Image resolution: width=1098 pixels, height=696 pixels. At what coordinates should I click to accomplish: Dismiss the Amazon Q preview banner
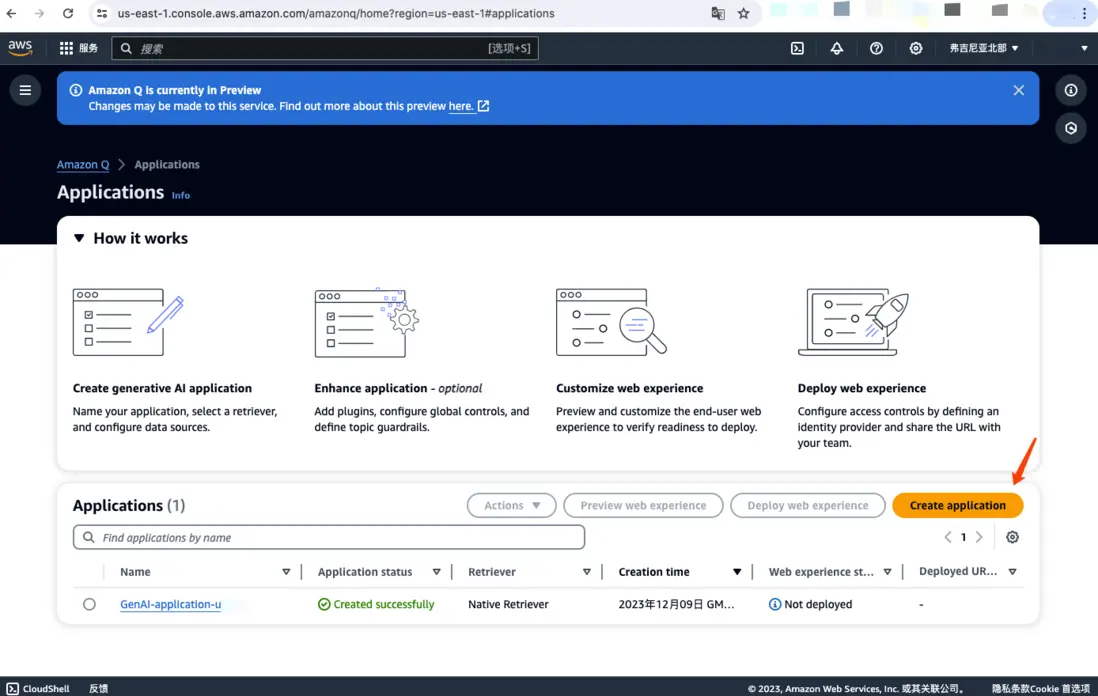tap(1019, 90)
